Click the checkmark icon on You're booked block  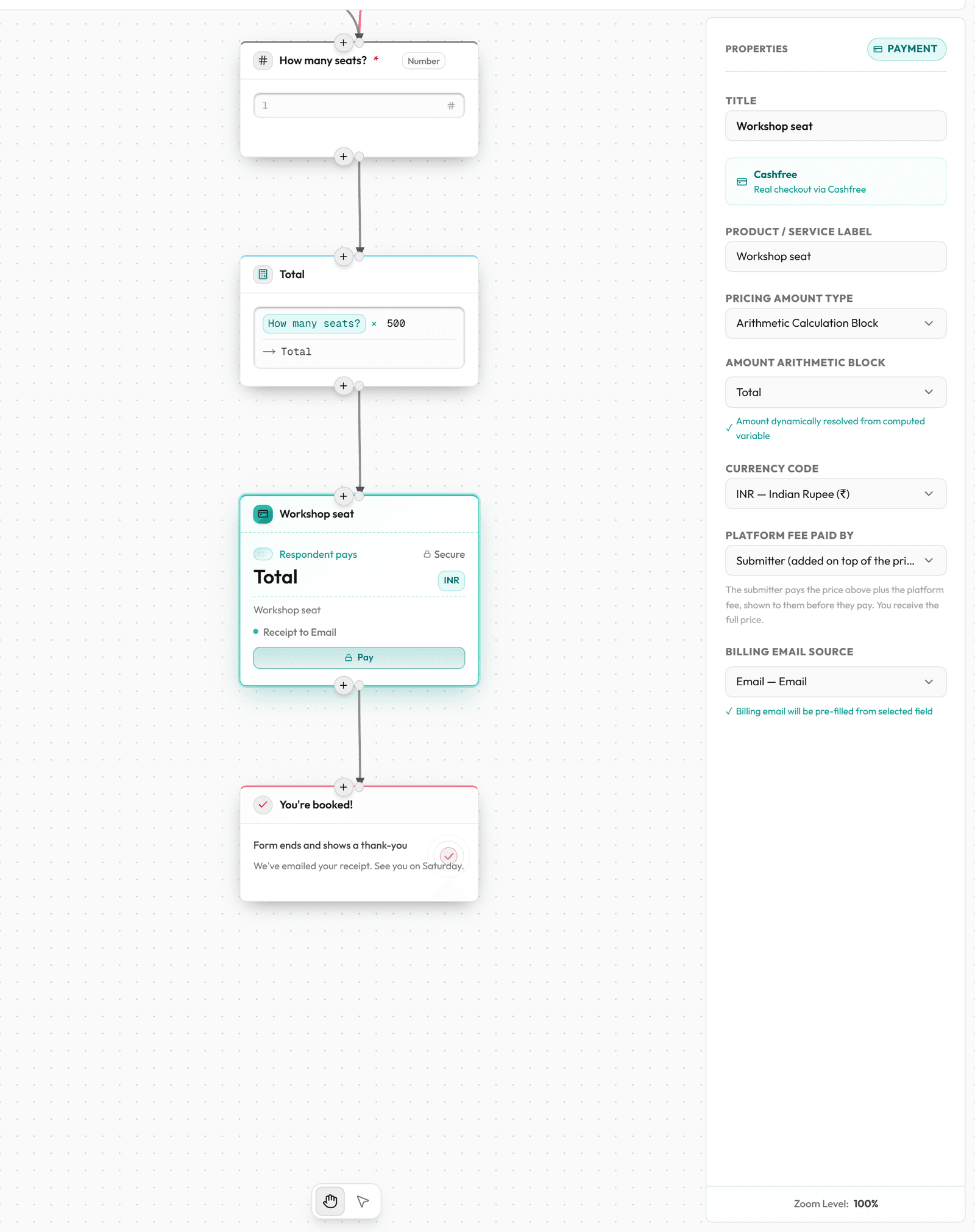[263, 805]
